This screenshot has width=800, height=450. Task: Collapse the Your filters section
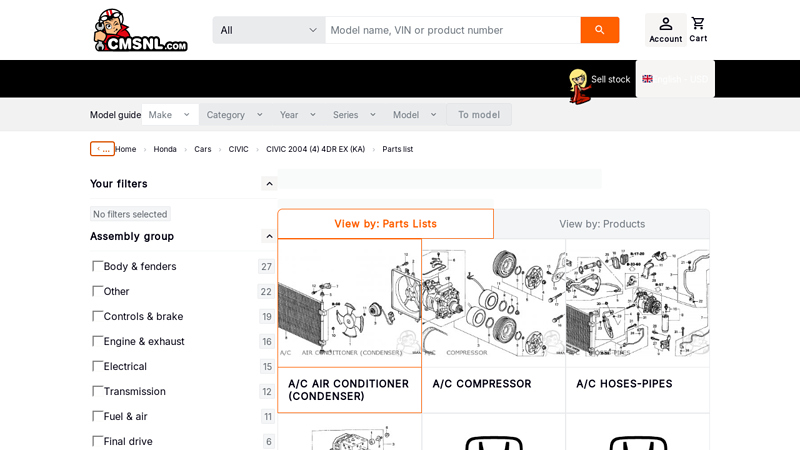[x=269, y=184]
